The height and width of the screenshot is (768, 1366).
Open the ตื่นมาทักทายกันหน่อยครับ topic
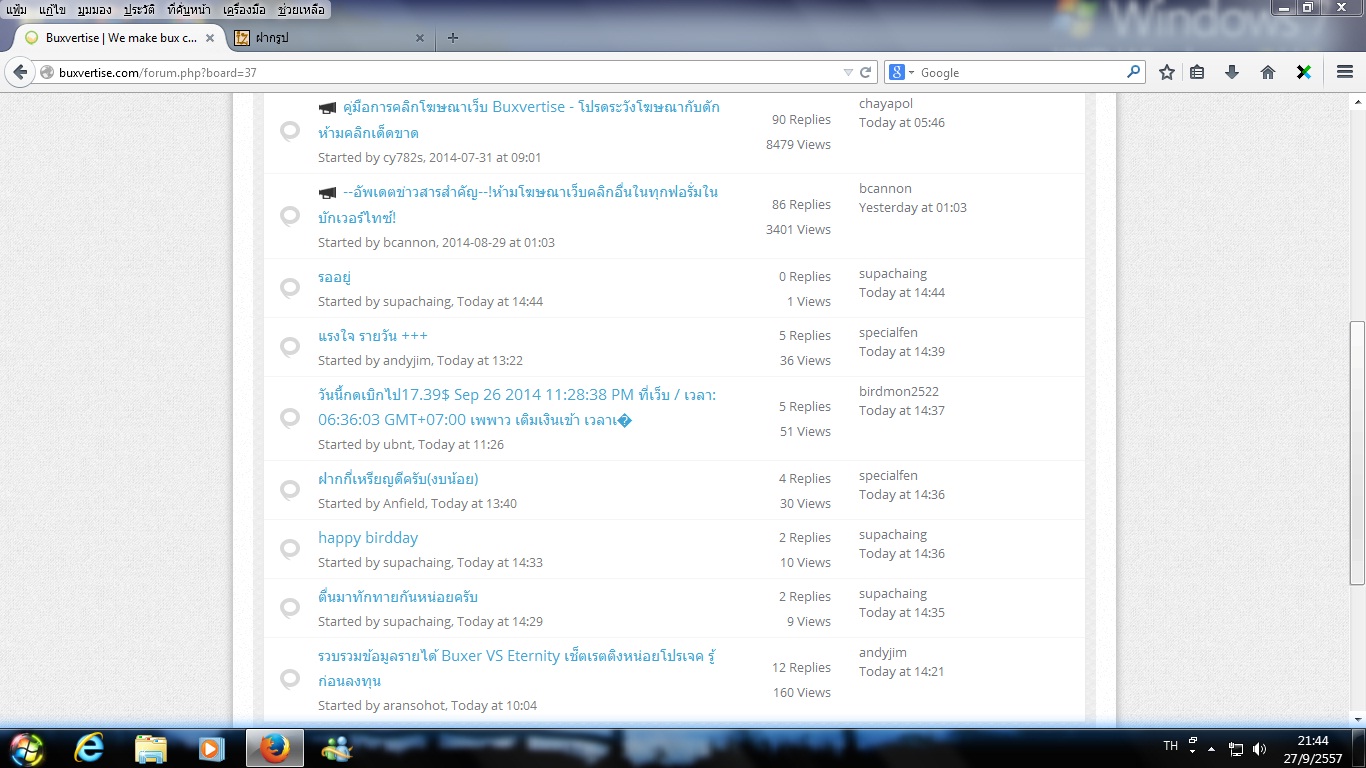[x=398, y=597]
